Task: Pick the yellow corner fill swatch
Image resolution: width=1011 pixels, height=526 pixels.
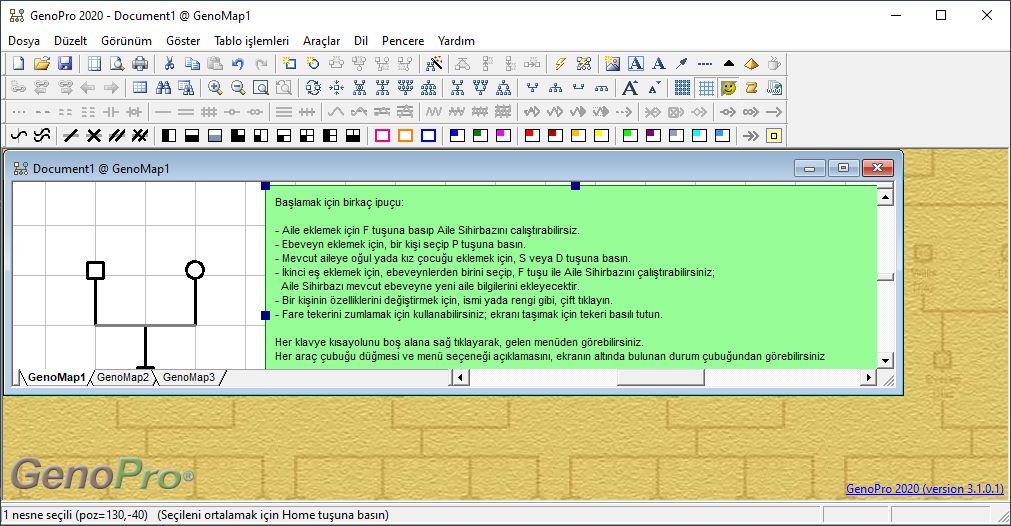Action: [601, 135]
